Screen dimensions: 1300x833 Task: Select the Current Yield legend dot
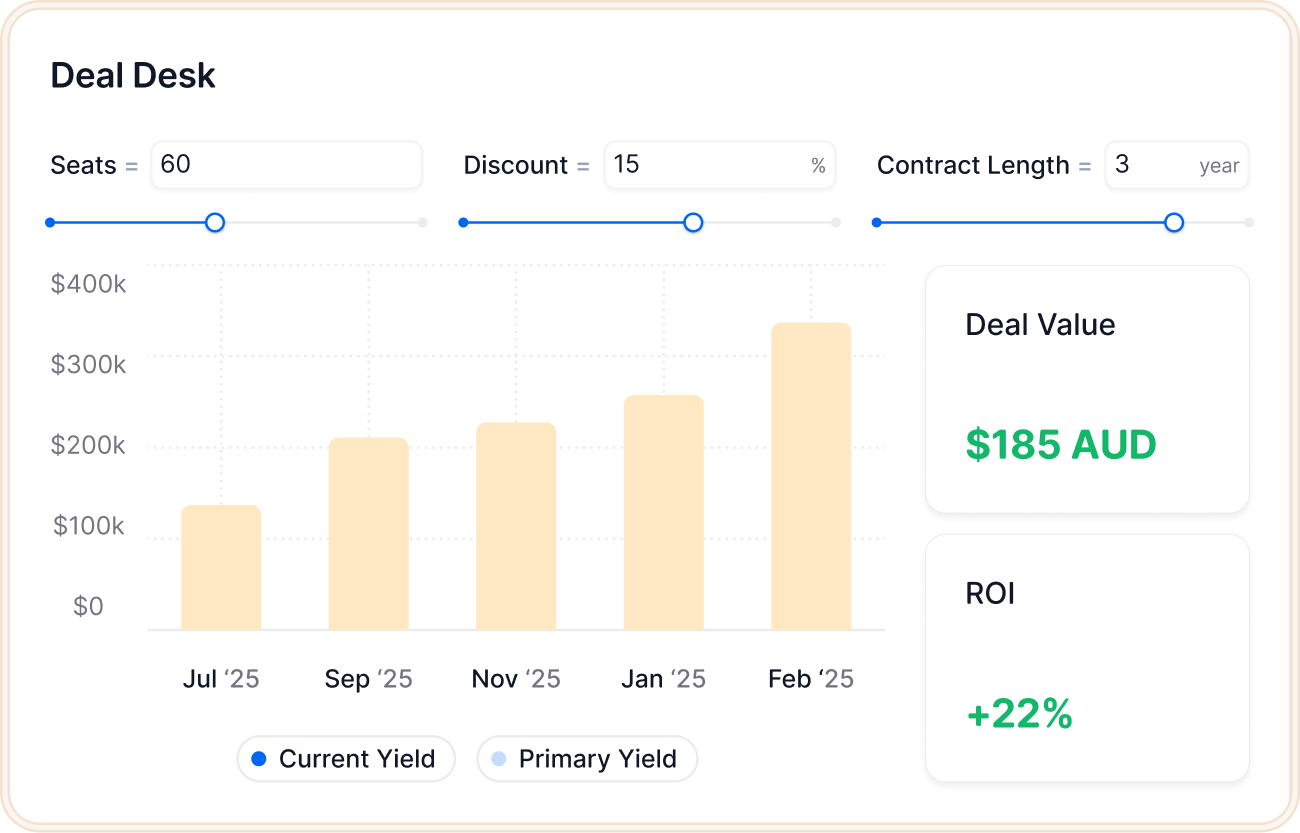point(258,759)
